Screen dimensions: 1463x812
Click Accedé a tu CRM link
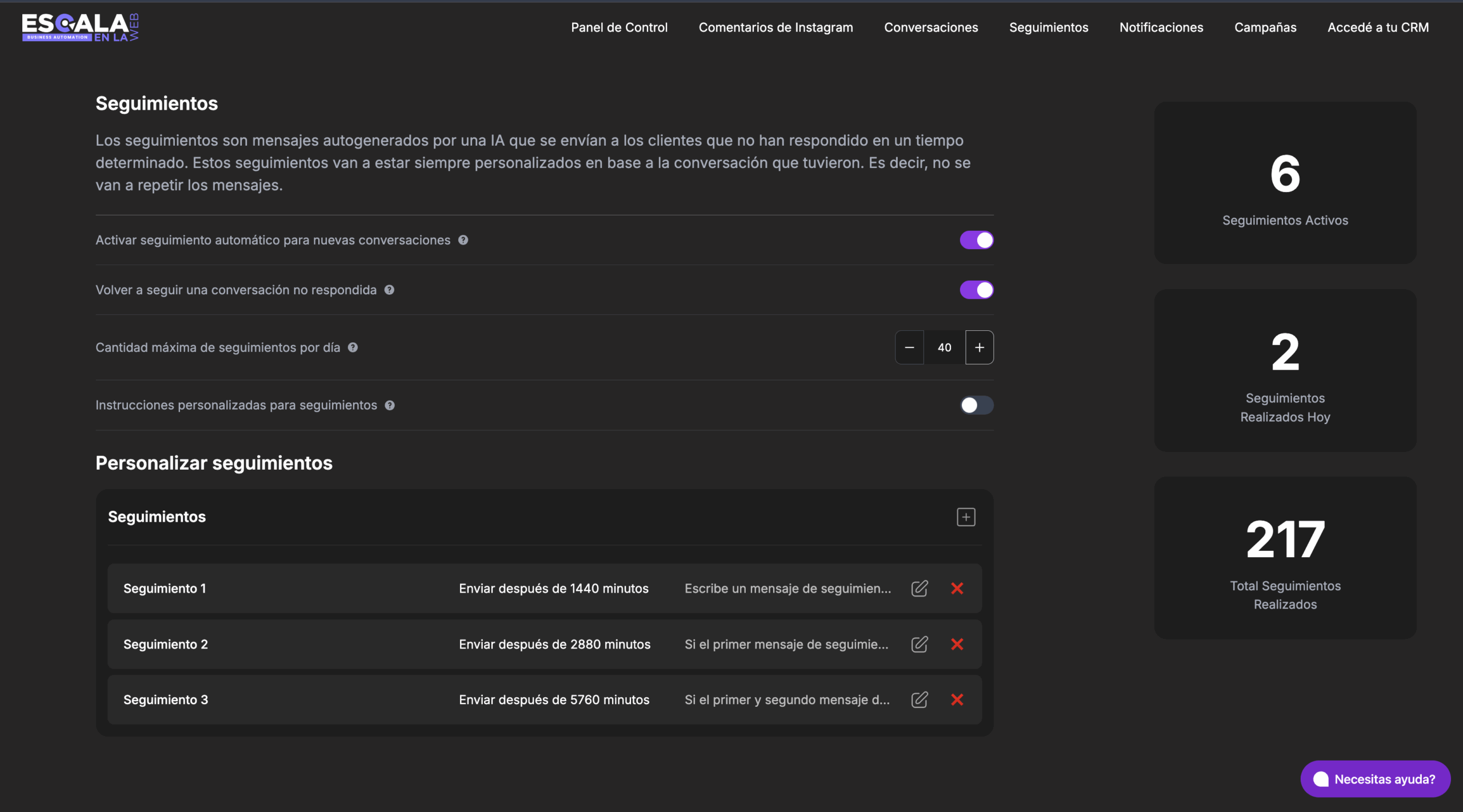click(x=1378, y=27)
